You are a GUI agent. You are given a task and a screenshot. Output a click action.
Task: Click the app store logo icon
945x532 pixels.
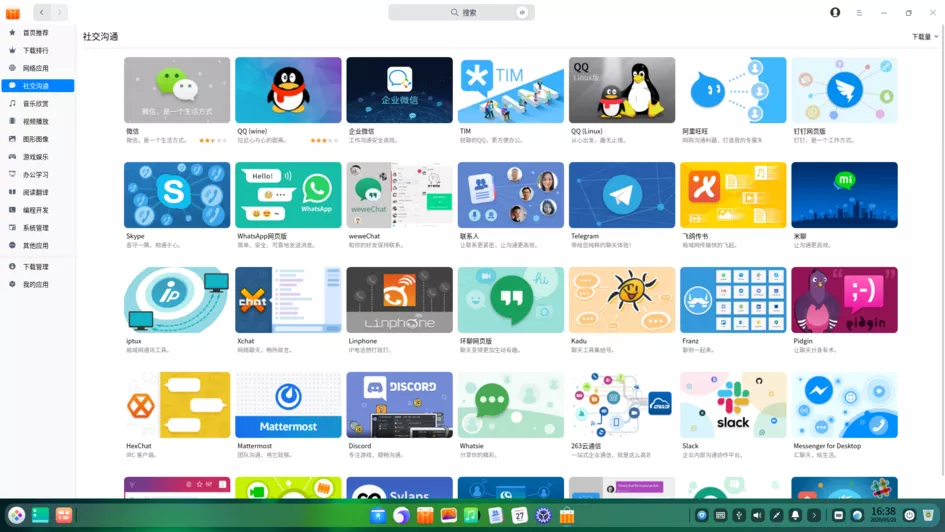coord(13,12)
